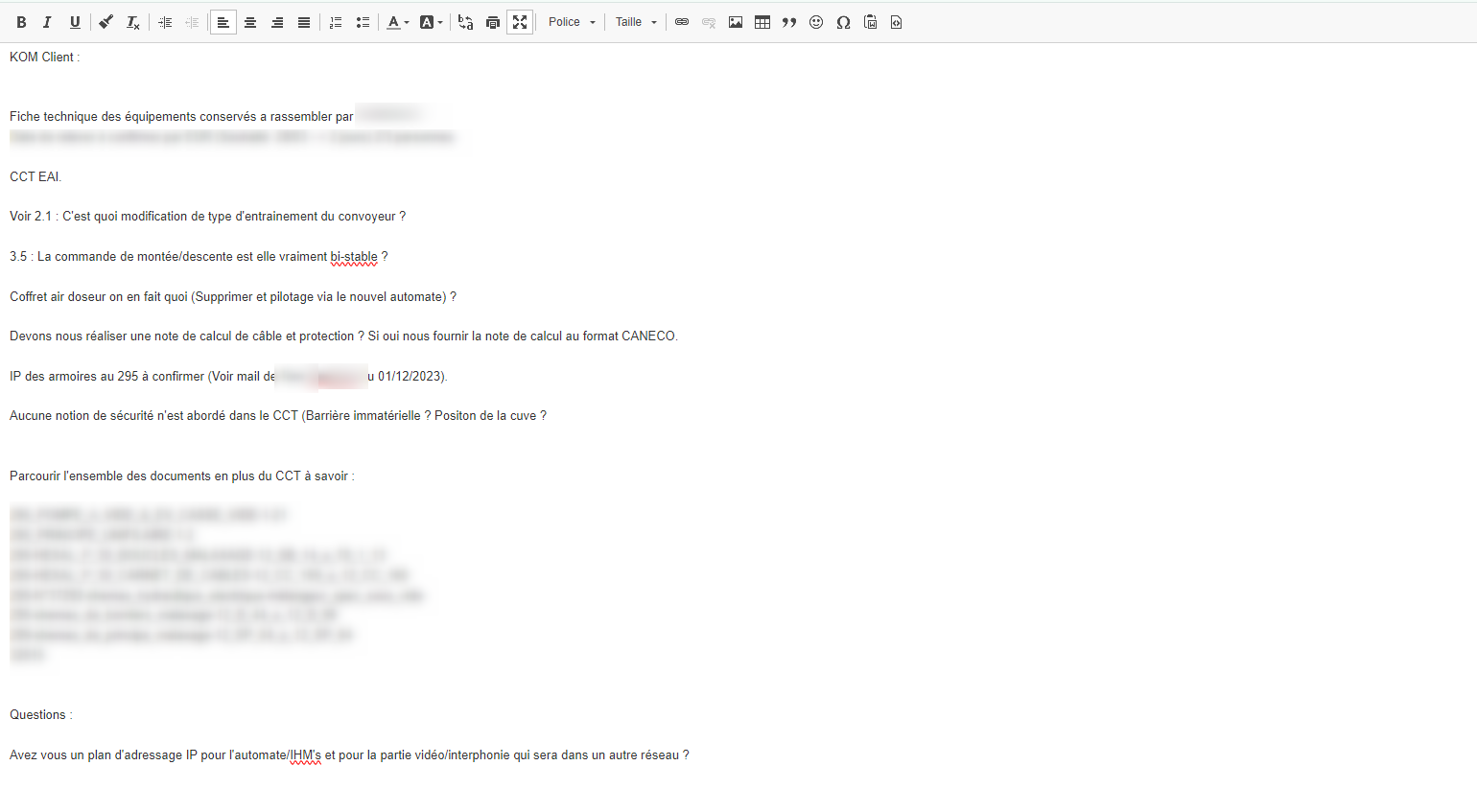Click the misspelled word "bi-stable"

tap(354, 257)
